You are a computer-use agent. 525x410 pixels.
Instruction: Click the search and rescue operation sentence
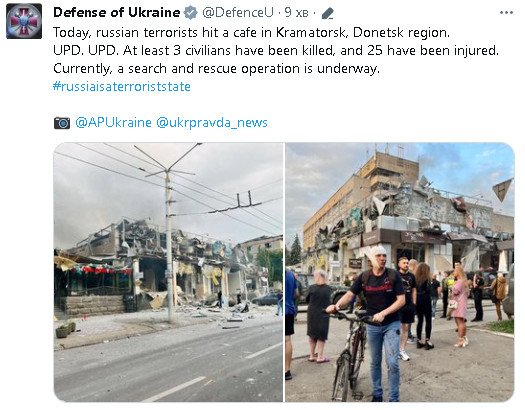[x=216, y=69]
